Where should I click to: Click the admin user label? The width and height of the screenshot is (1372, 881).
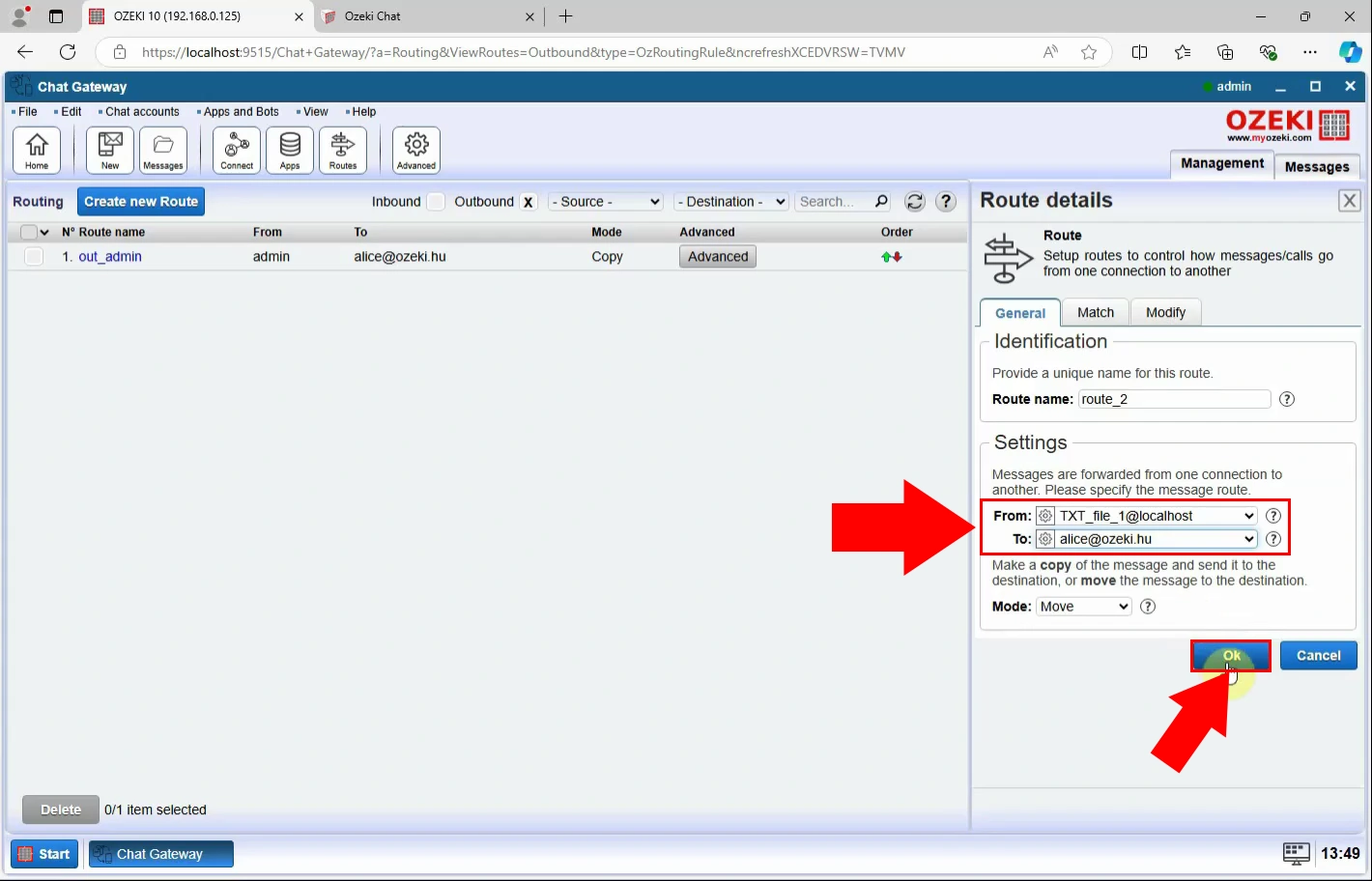1234,86
